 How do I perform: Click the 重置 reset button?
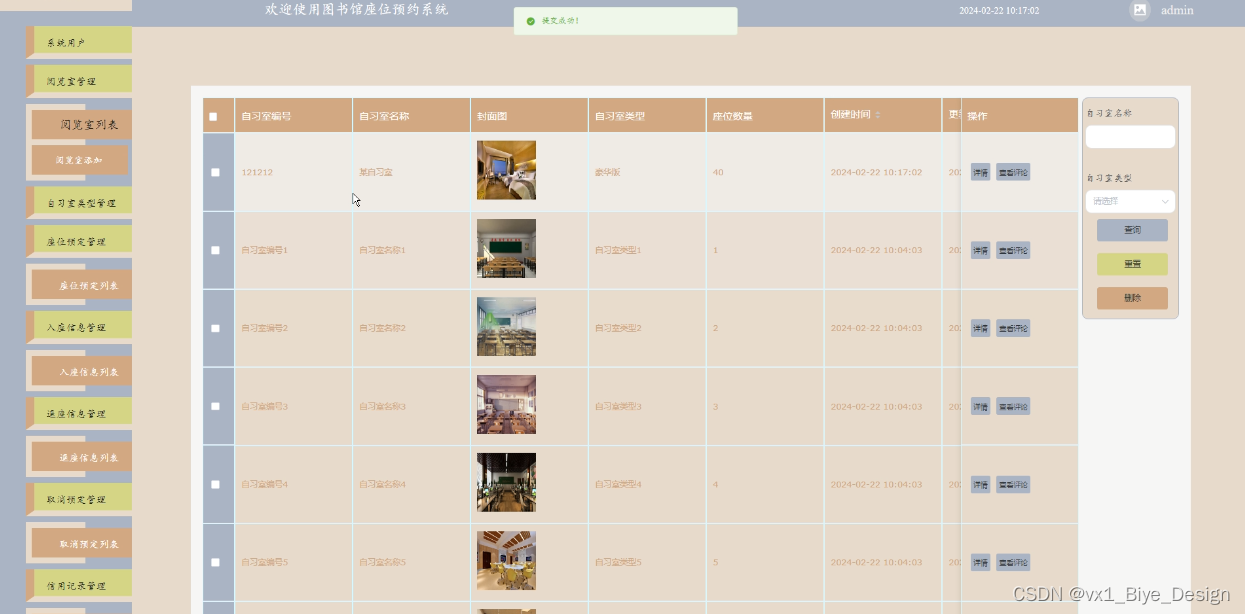tap(1132, 264)
